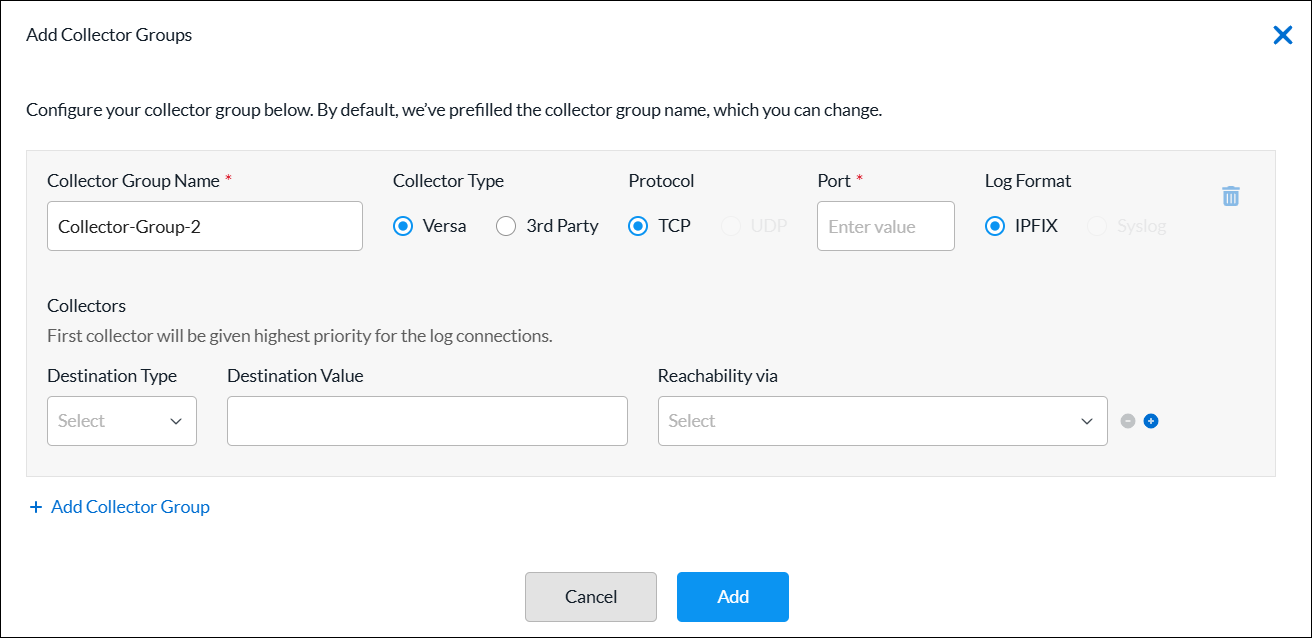Open the Reachability via dropdown
This screenshot has width=1312, height=638.
click(x=883, y=421)
